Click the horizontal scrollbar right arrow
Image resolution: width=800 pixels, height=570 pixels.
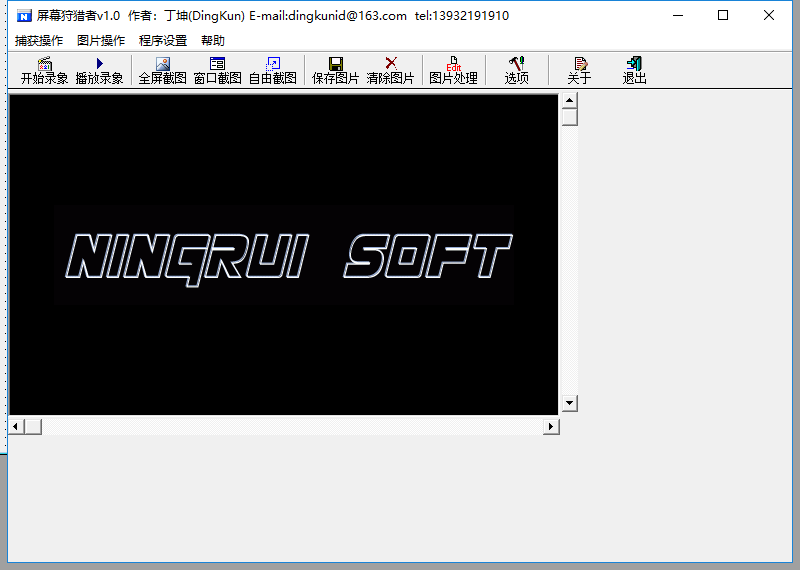coord(551,426)
